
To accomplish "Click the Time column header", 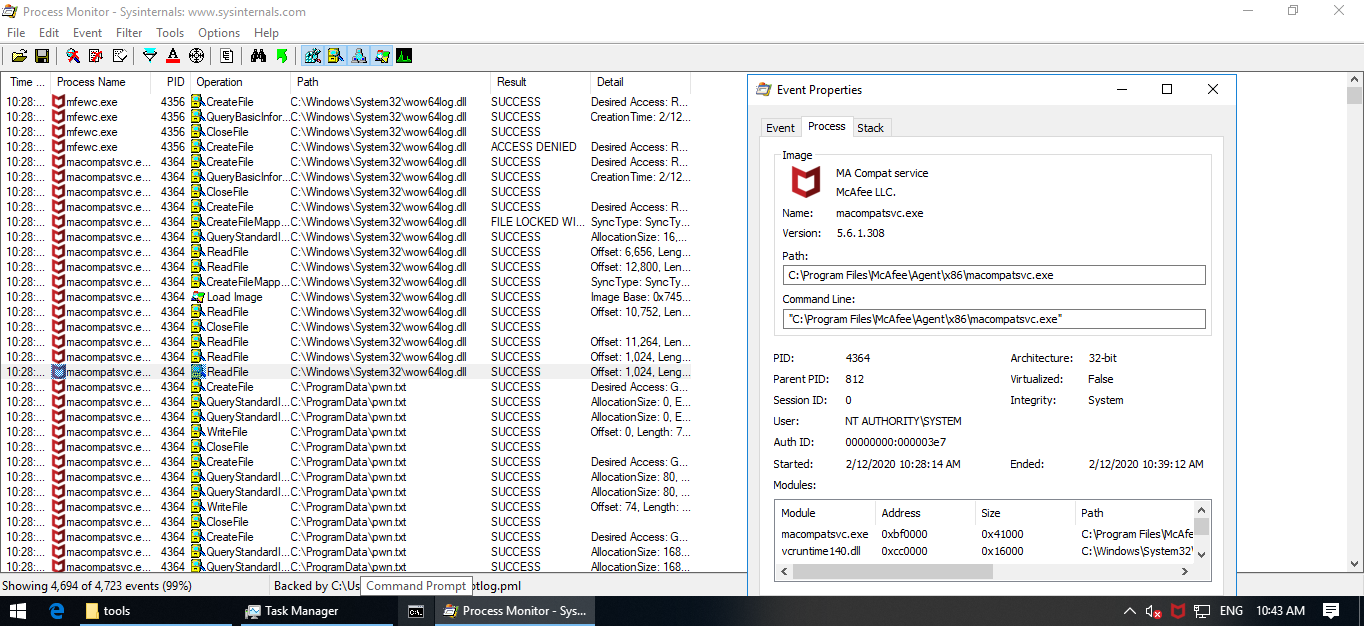I will pyautogui.click(x=26, y=82).
